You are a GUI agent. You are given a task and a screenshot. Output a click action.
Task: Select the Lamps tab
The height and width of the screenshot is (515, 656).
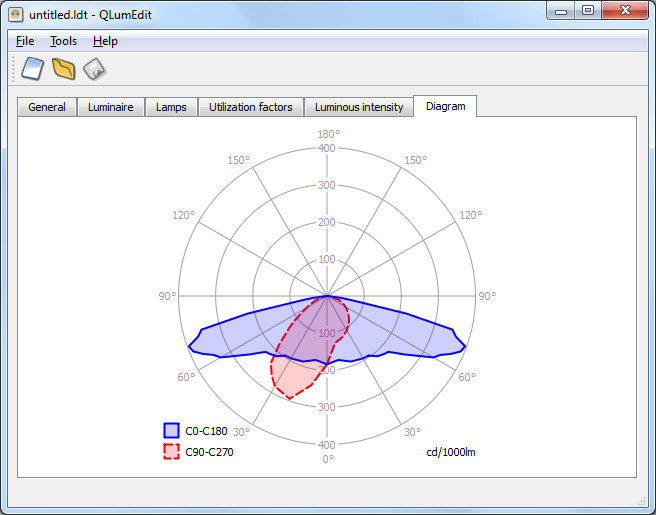pyautogui.click(x=171, y=107)
